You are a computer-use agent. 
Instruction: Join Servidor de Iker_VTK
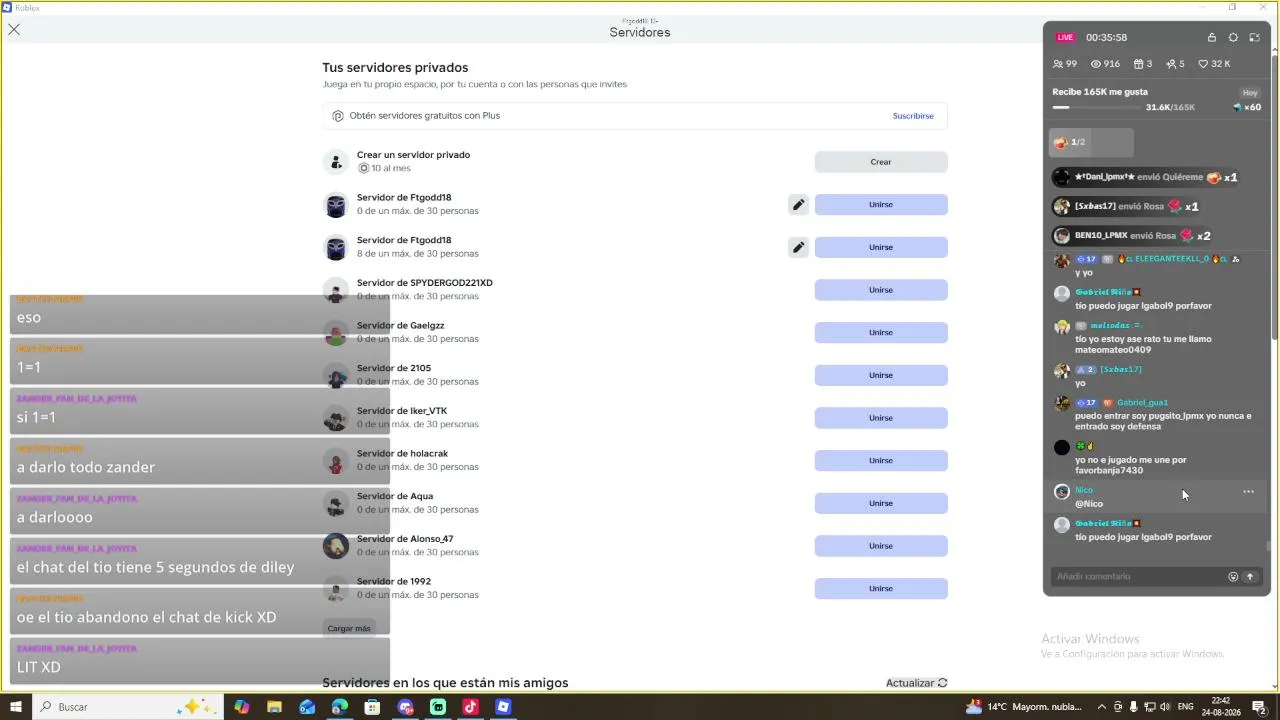[x=881, y=418]
